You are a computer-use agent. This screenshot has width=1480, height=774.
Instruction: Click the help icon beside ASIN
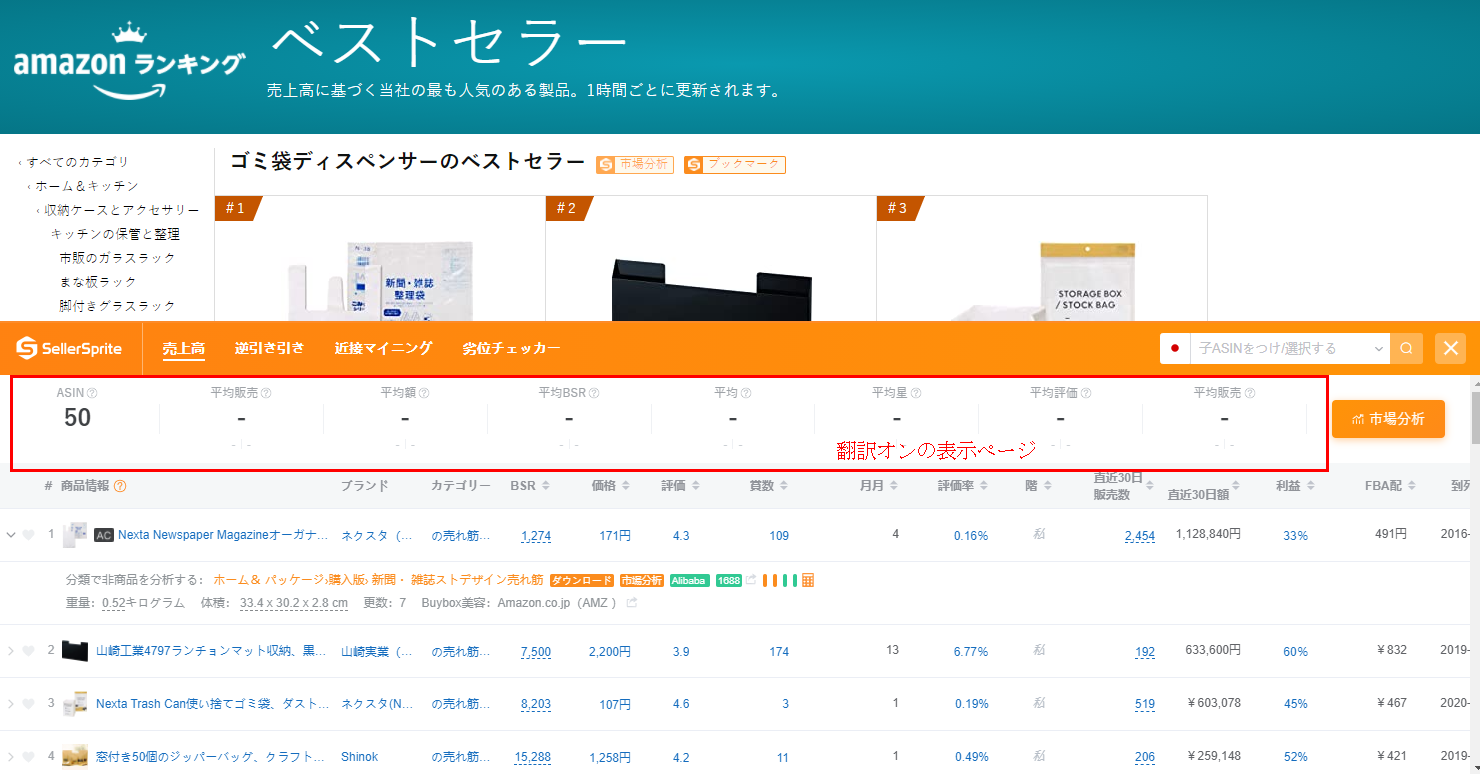[x=92, y=394]
